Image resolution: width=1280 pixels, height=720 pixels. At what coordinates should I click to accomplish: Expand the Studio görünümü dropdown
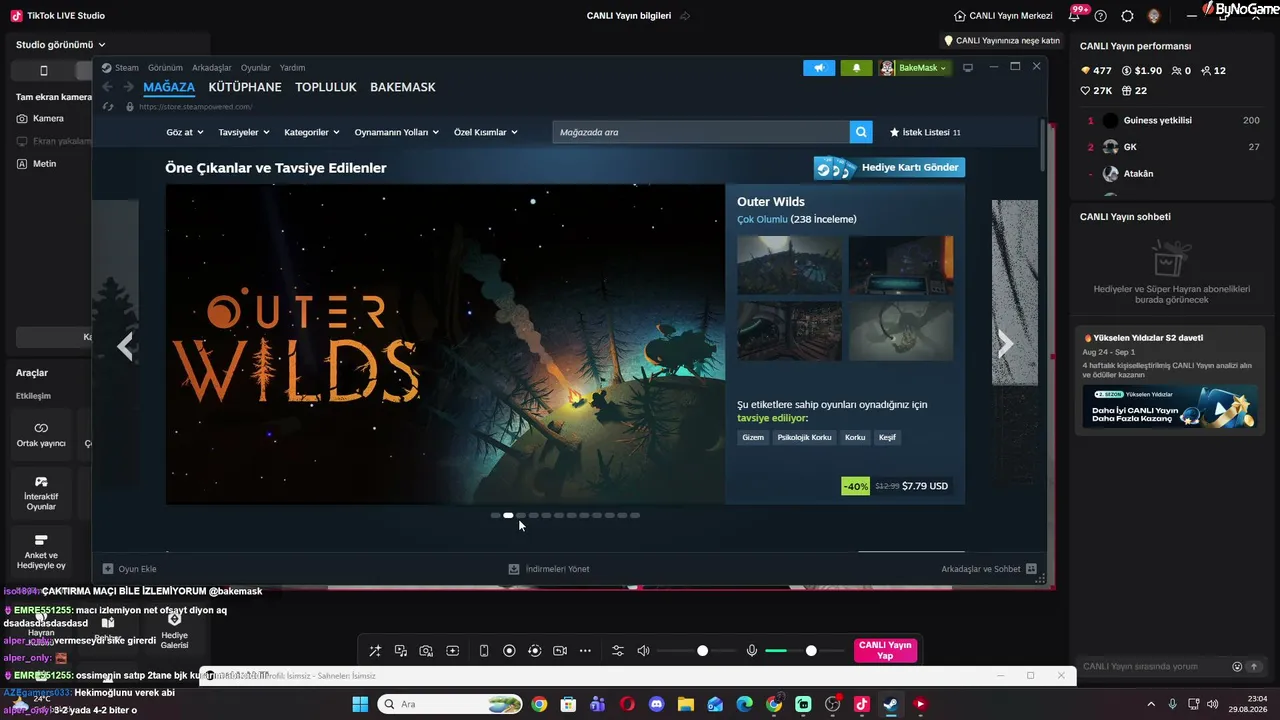tap(61, 45)
